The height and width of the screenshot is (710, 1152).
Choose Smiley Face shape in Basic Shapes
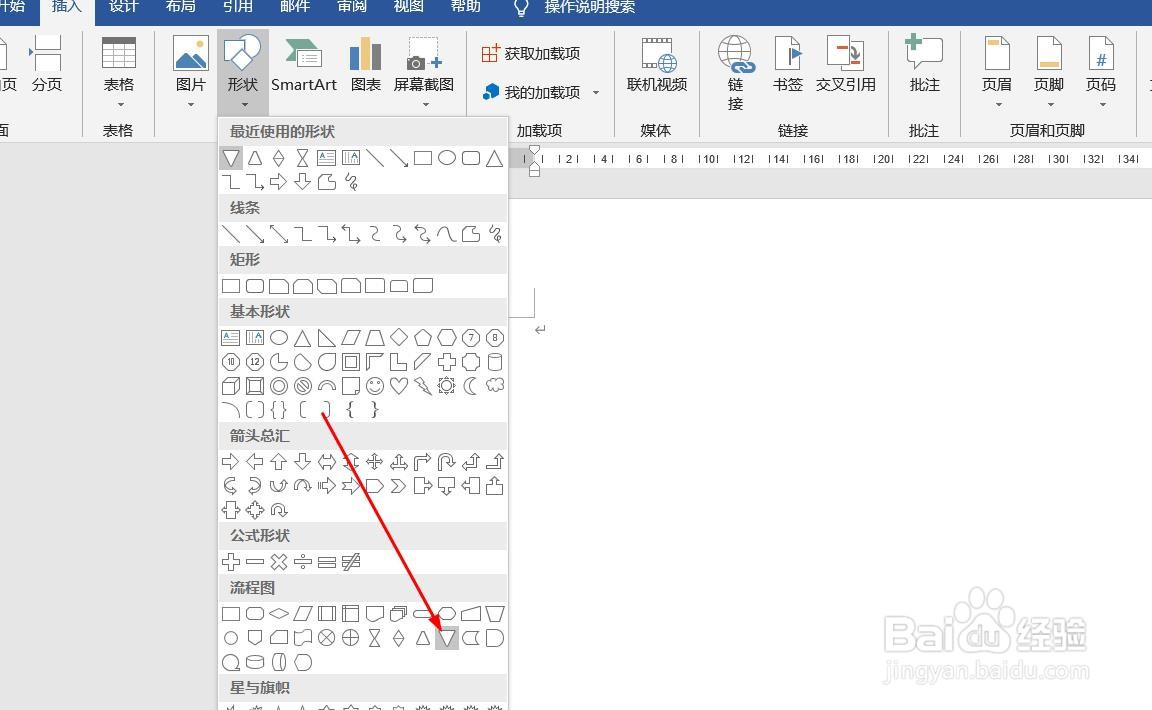375,386
